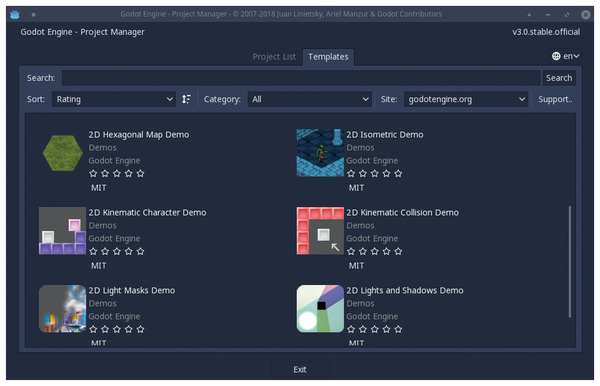This screenshot has width=600, height=386.
Task: Click the keep-above triangle icon in the title bar
Action: coord(529,15)
